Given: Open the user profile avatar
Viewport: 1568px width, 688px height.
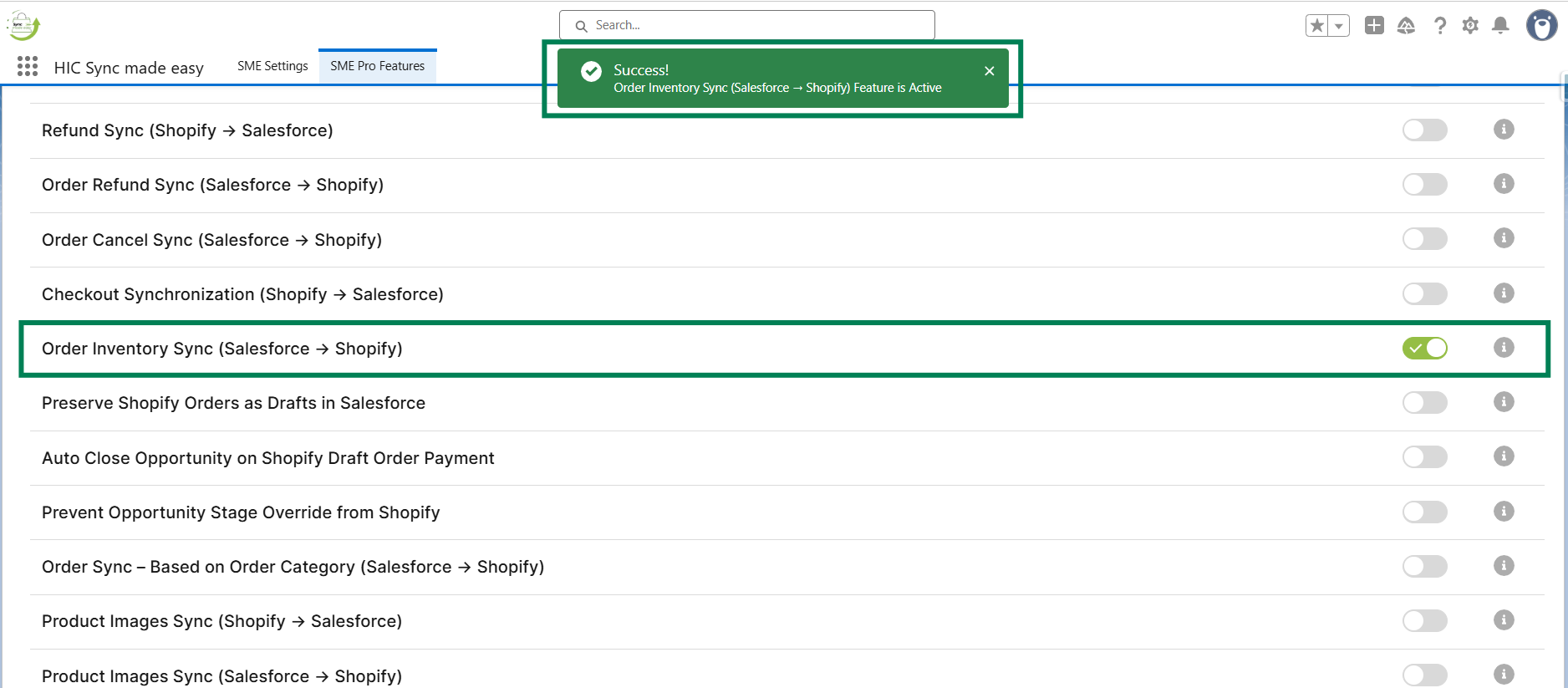Looking at the screenshot, I should (x=1541, y=26).
